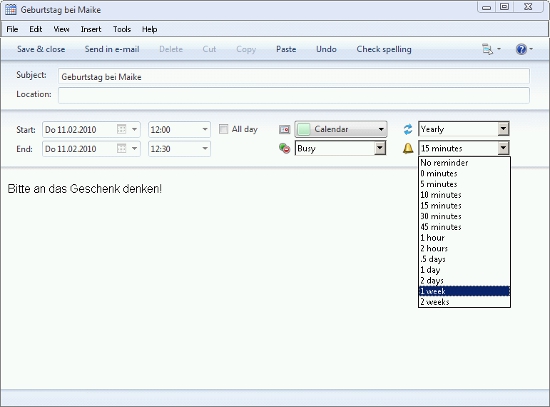Select 5 minutes reminder option
Image resolution: width=550 pixels, height=407 pixels.
click(464, 184)
